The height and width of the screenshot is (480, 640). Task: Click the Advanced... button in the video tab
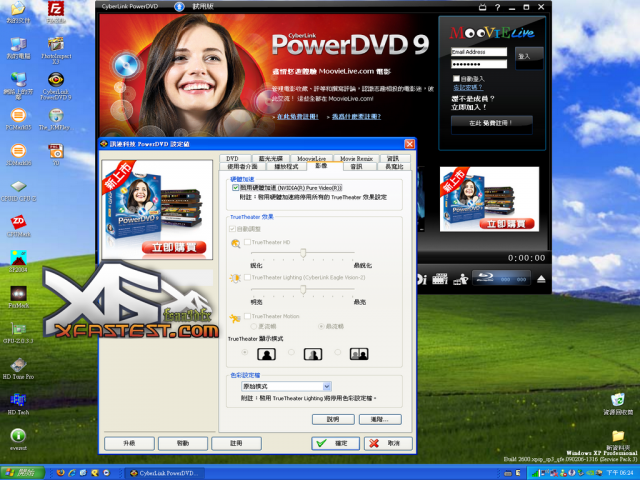point(380,419)
